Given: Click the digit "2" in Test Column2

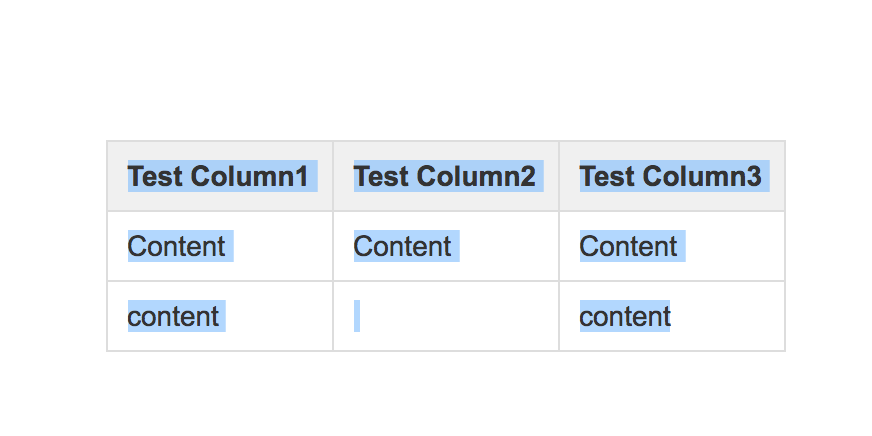Looking at the screenshot, I should tap(527, 176).
